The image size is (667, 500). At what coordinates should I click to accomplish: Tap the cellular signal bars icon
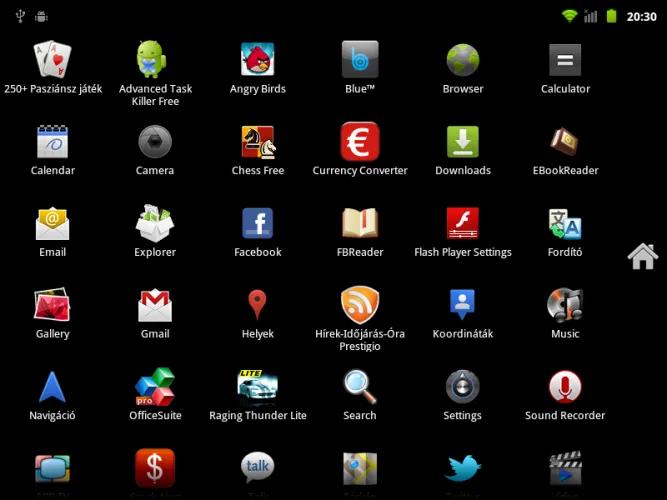[x=590, y=16]
